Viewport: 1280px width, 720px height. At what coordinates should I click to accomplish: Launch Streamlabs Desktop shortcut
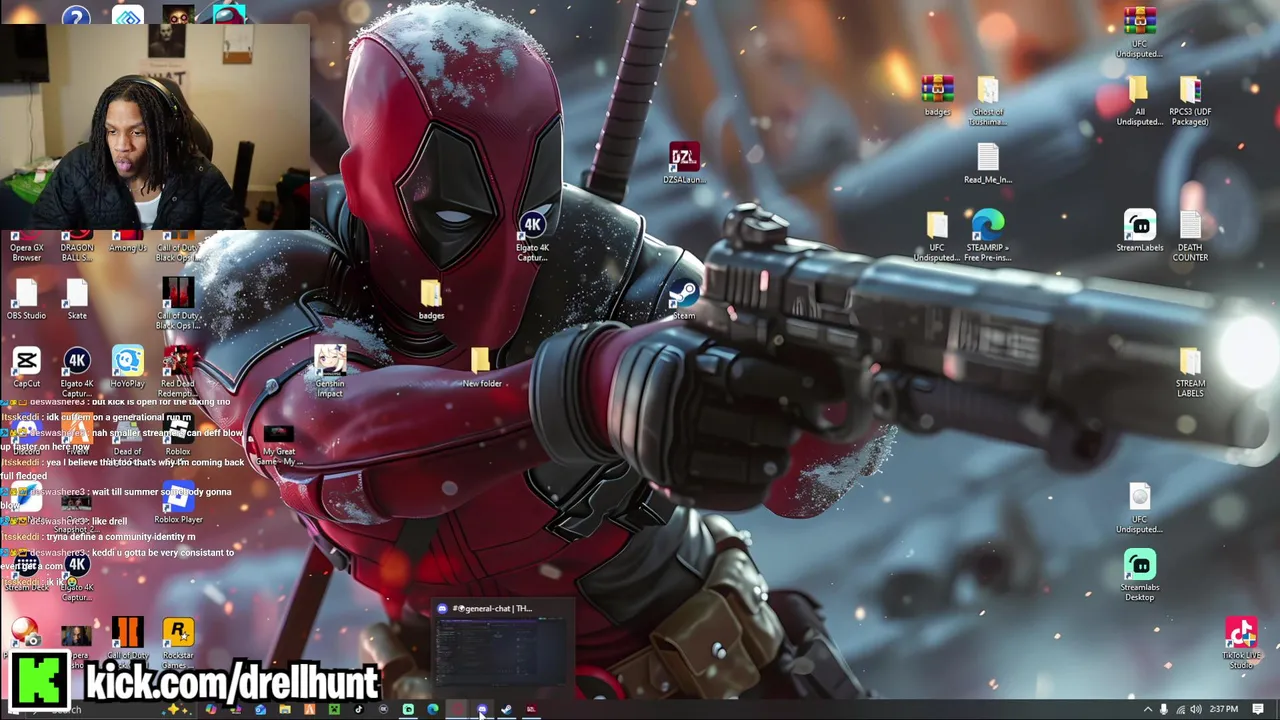1139,575
